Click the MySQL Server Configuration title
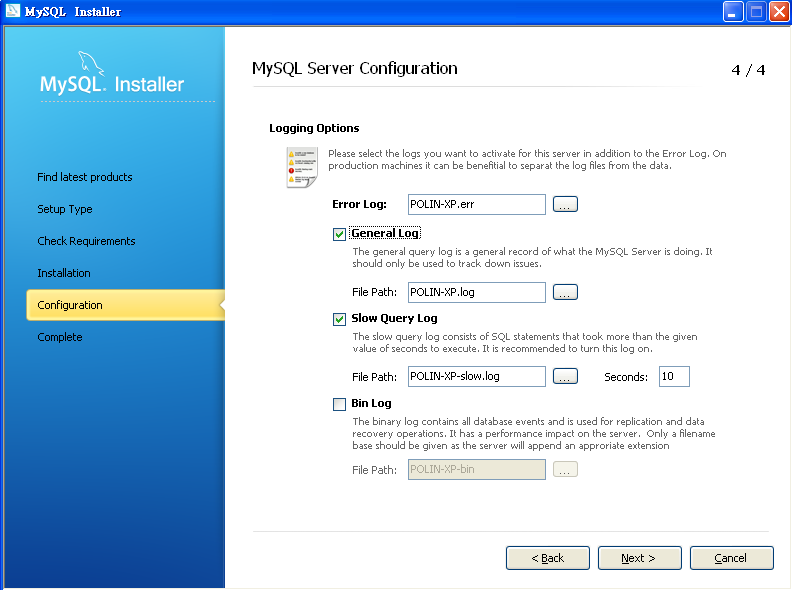This screenshot has width=792, height=590. click(355, 68)
